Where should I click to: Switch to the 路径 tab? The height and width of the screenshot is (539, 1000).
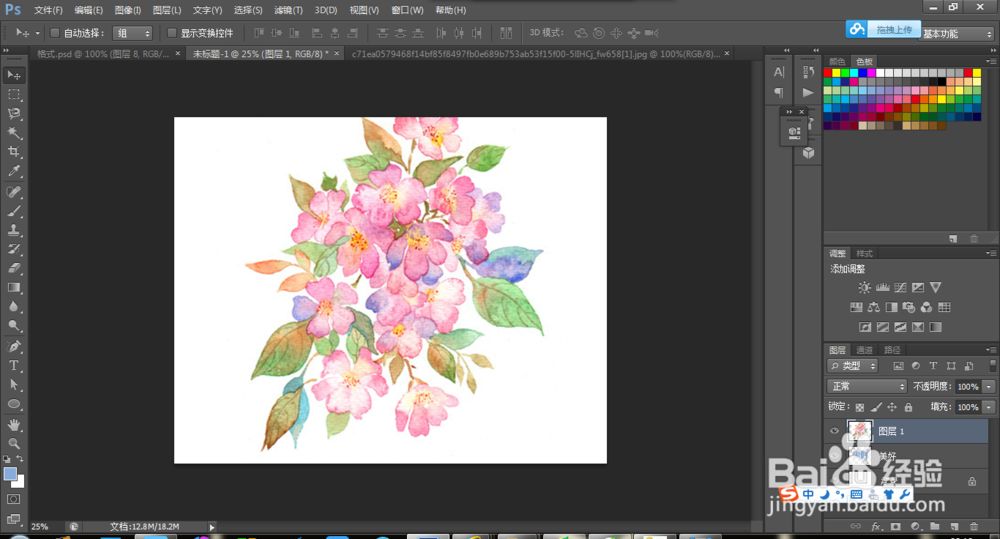click(892, 350)
